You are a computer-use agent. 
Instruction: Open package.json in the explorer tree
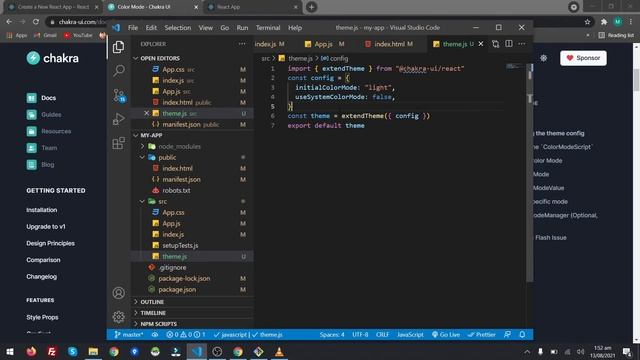pos(177,289)
